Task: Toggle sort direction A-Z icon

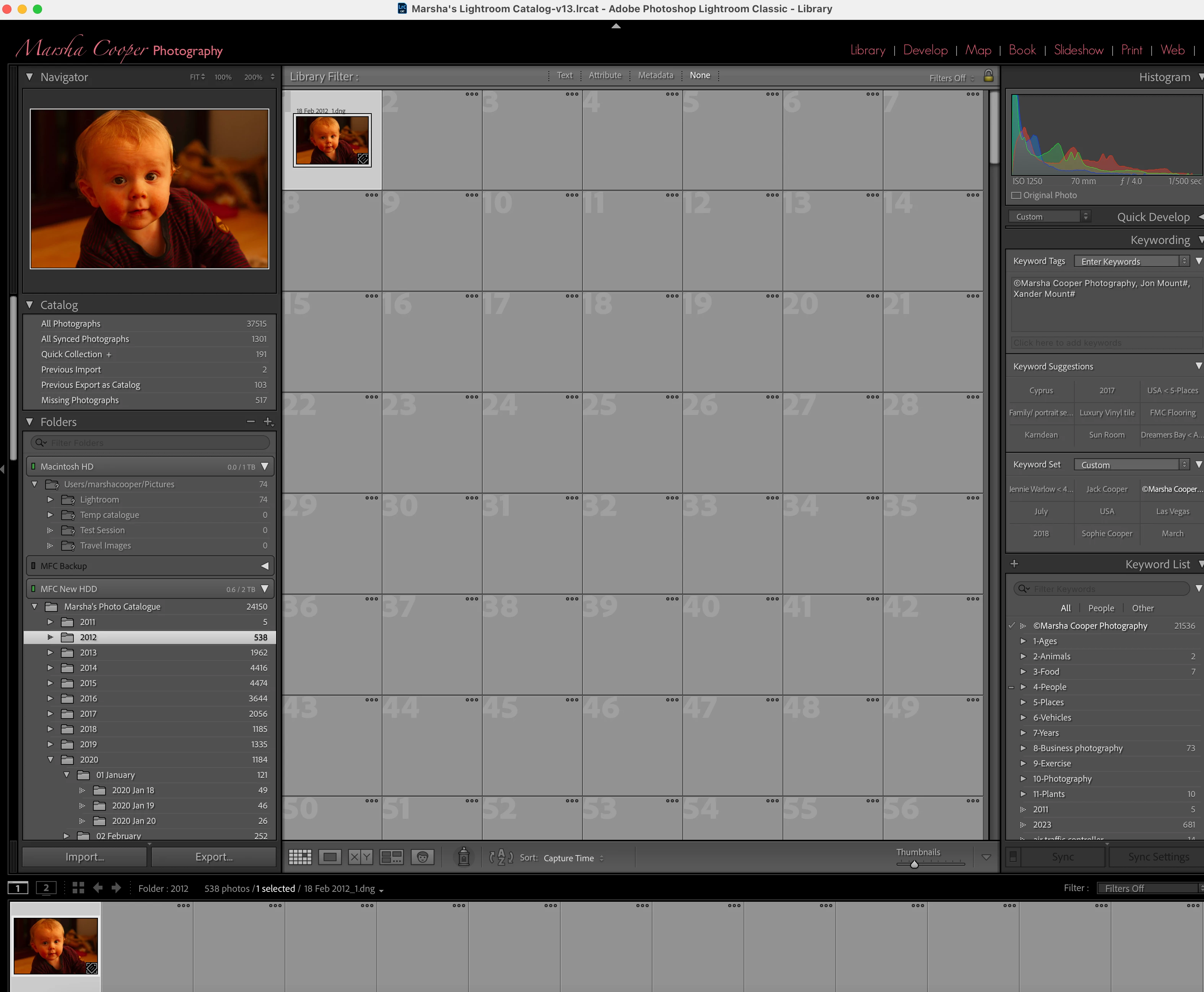Action: [501, 857]
